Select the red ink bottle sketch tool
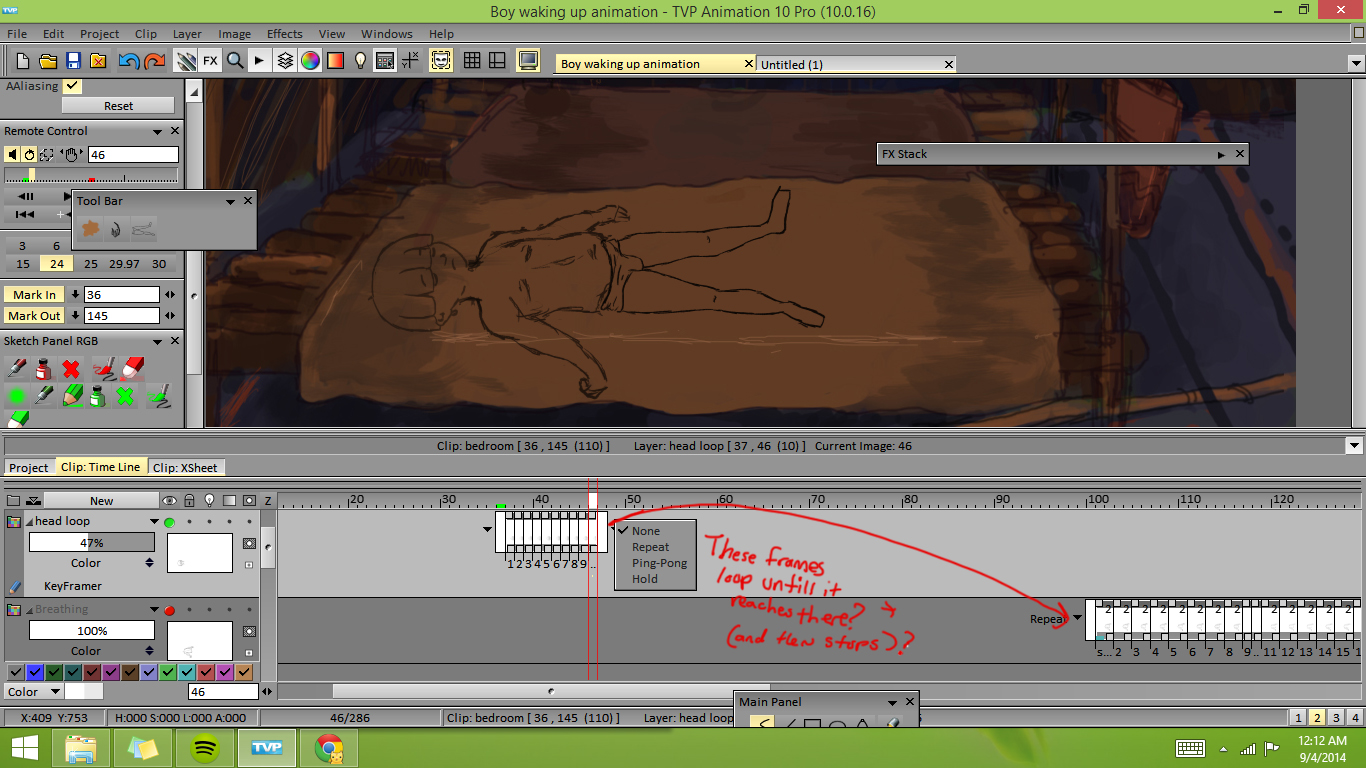The height and width of the screenshot is (768, 1366). (x=43, y=369)
